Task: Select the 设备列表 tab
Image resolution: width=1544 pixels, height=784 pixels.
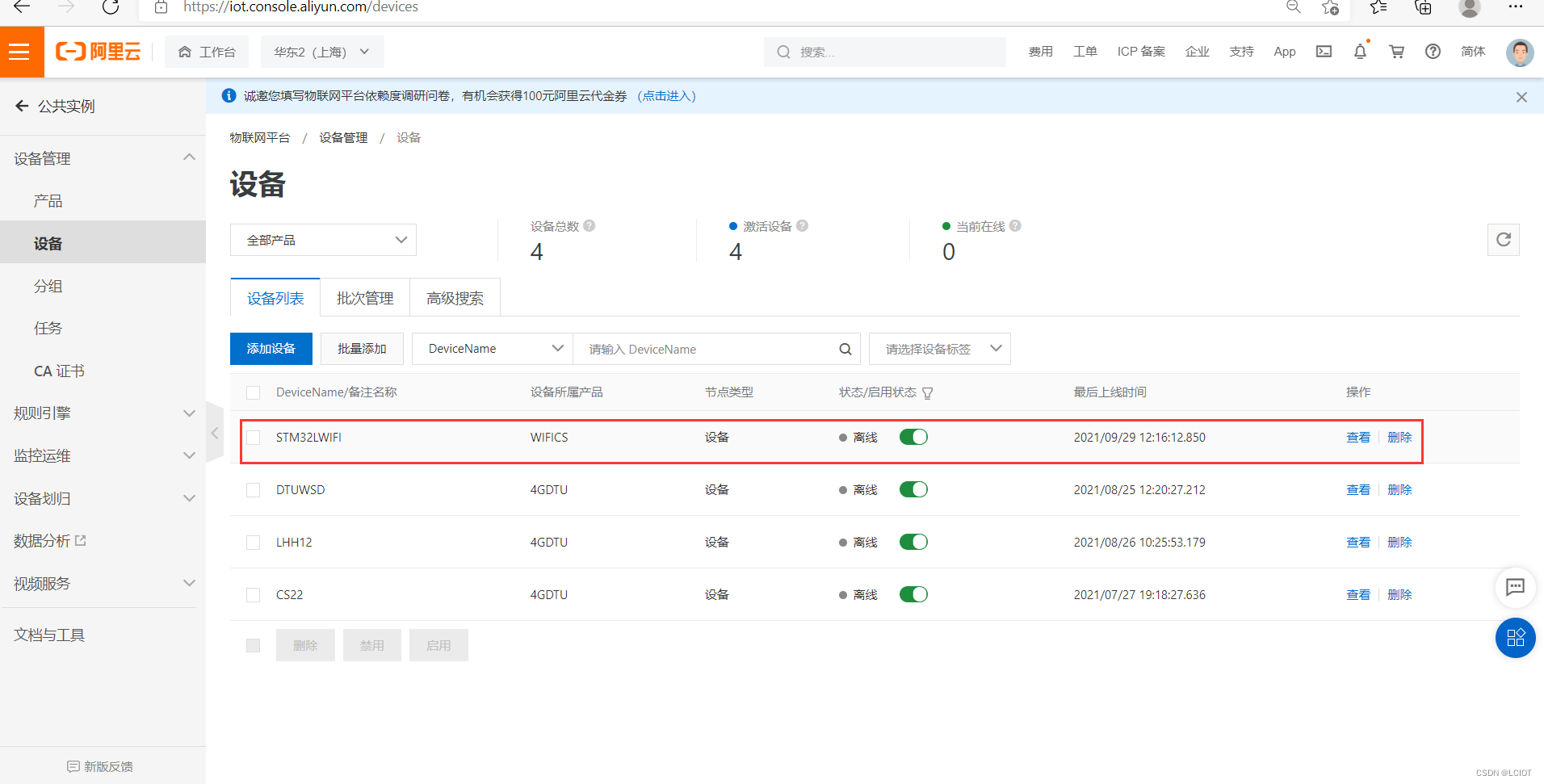Action: [275, 298]
